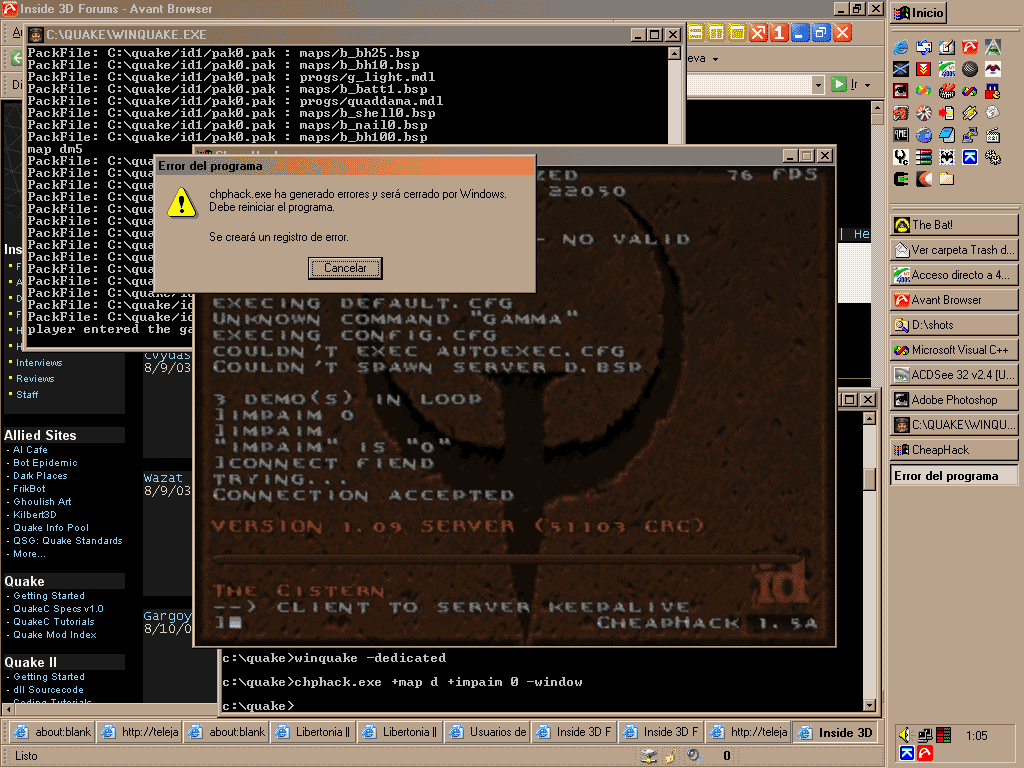Switch to CheapHack taskbar button
The width and height of the screenshot is (1024, 768).
(953, 450)
